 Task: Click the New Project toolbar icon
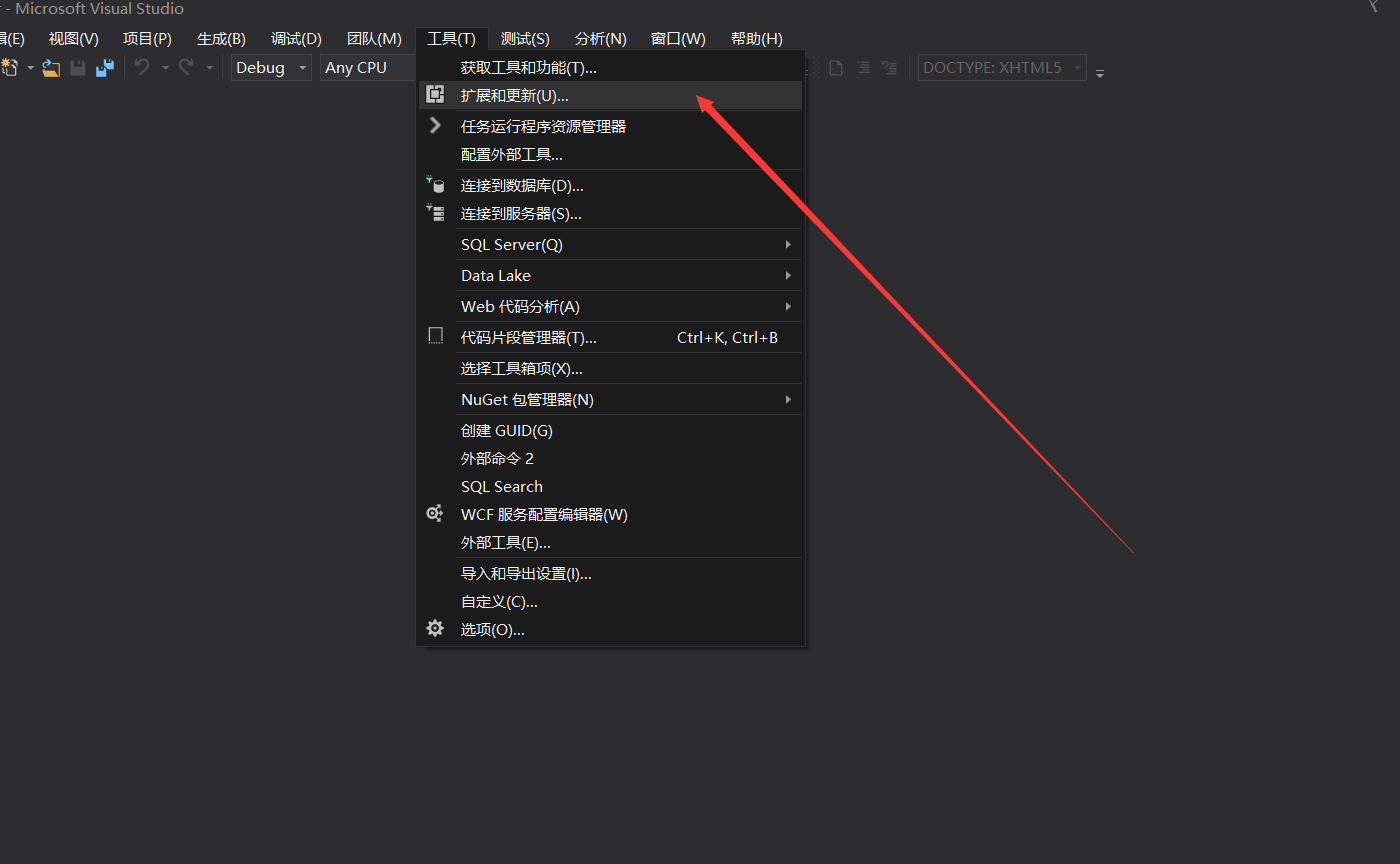(x=10, y=68)
